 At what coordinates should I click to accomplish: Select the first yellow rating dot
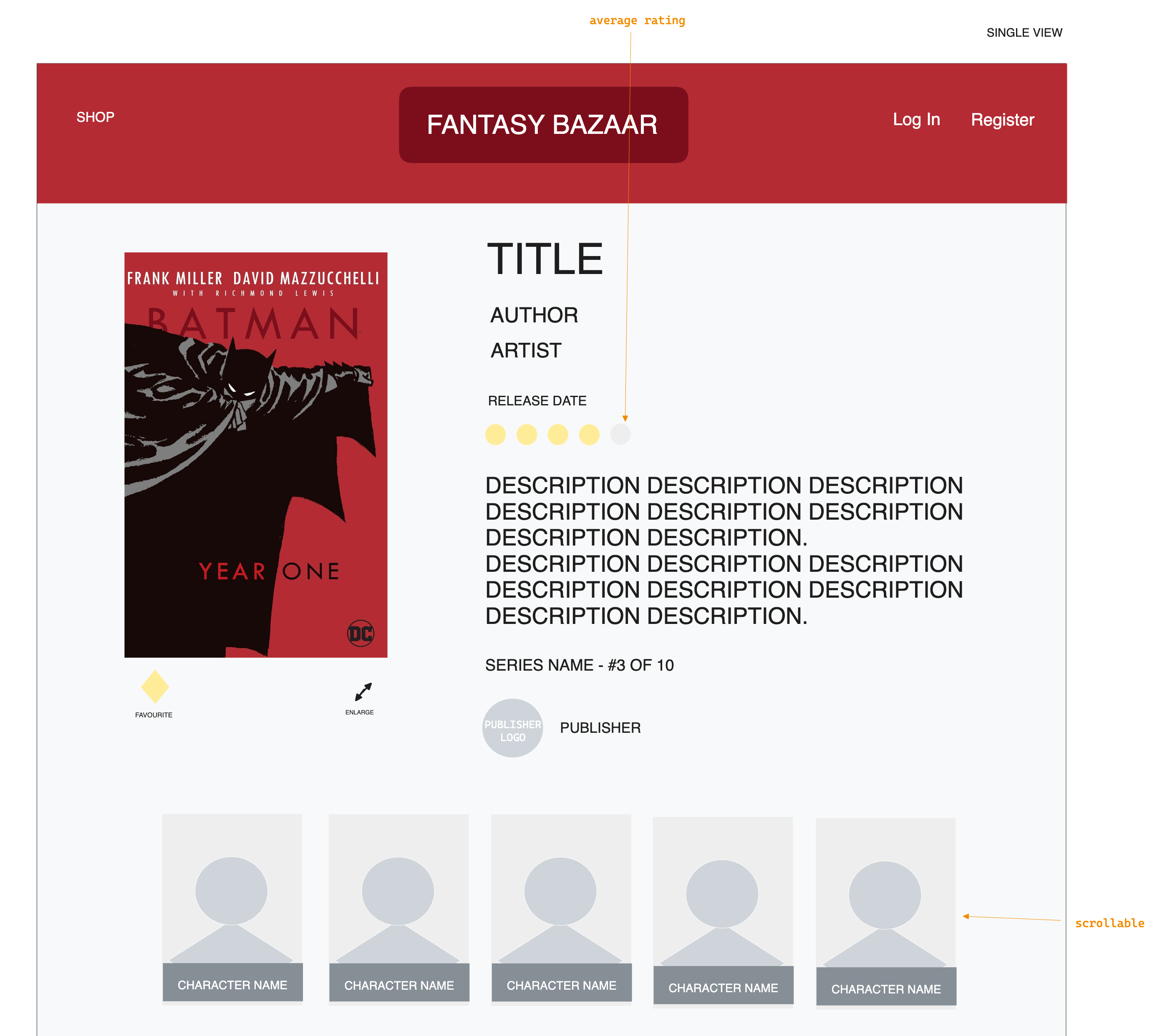pos(495,434)
